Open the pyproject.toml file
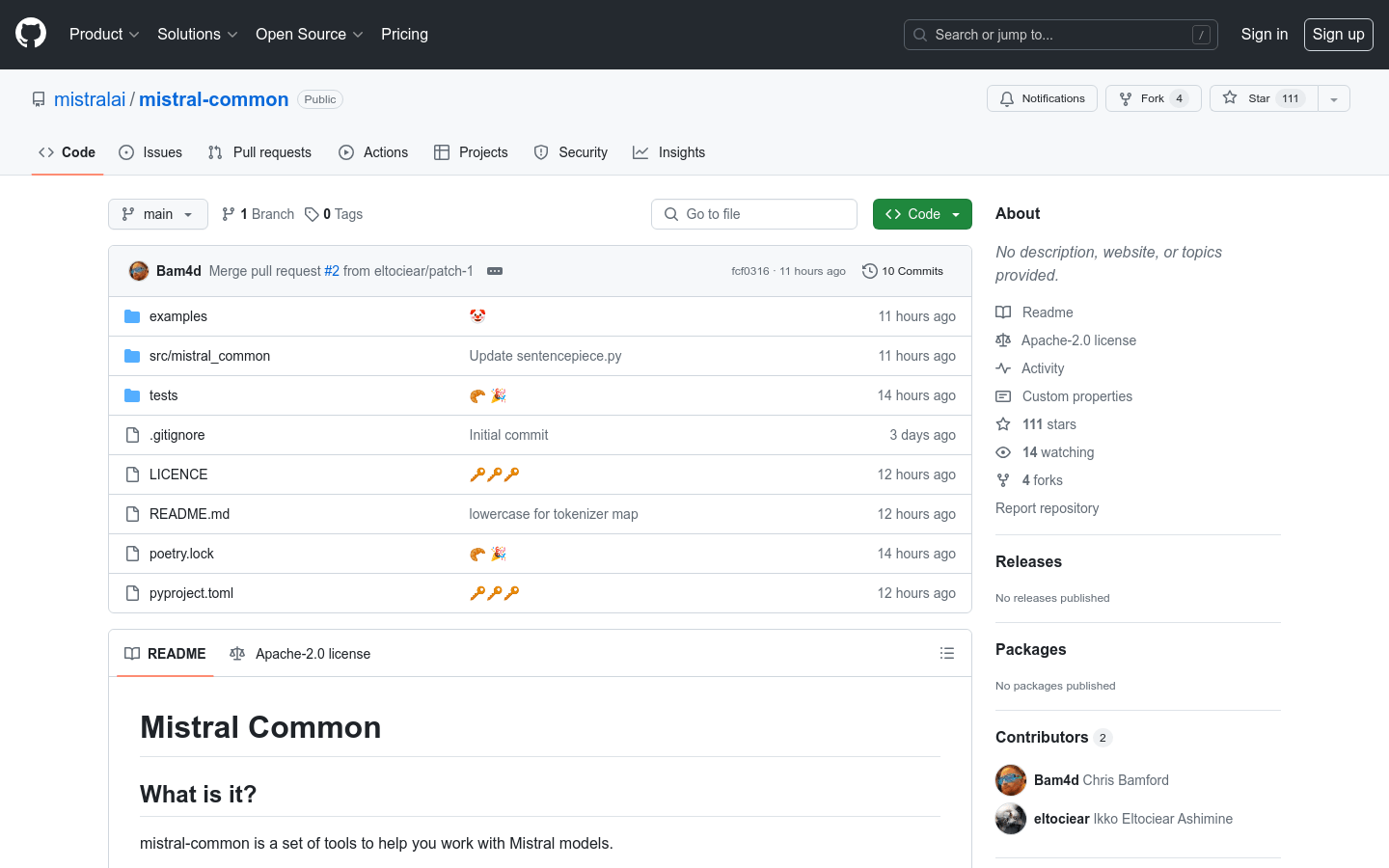 coord(191,593)
